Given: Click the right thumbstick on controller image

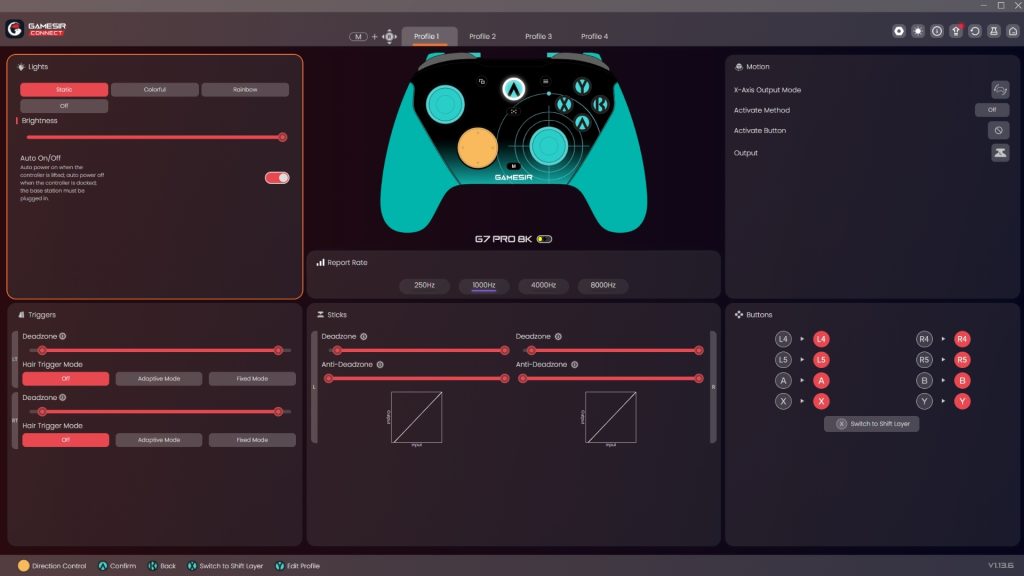Looking at the screenshot, I should pos(549,146).
